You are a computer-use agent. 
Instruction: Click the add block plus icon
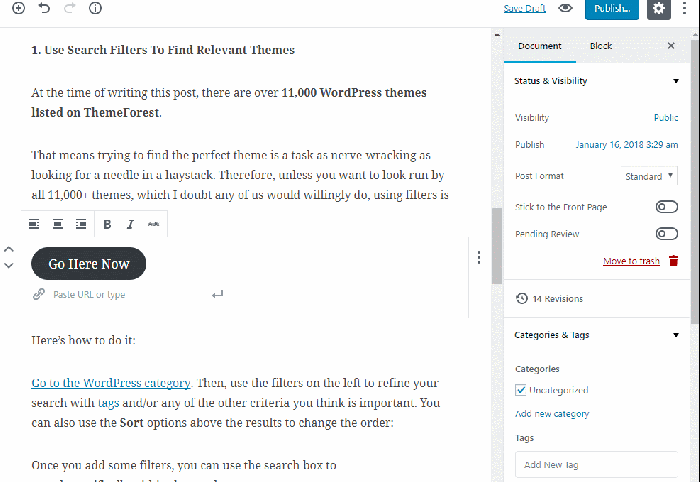pyautogui.click(x=18, y=8)
